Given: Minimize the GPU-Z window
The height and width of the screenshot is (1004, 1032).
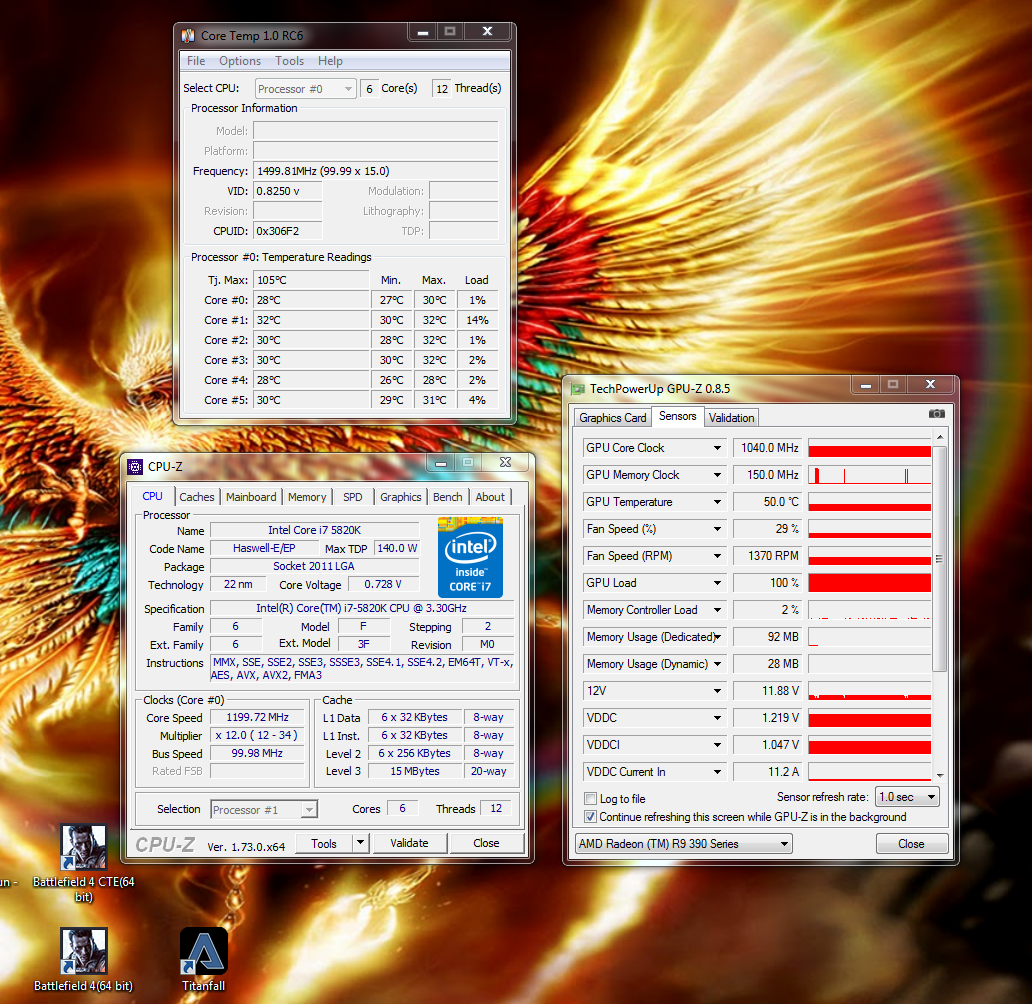Looking at the screenshot, I should [865, 384].
